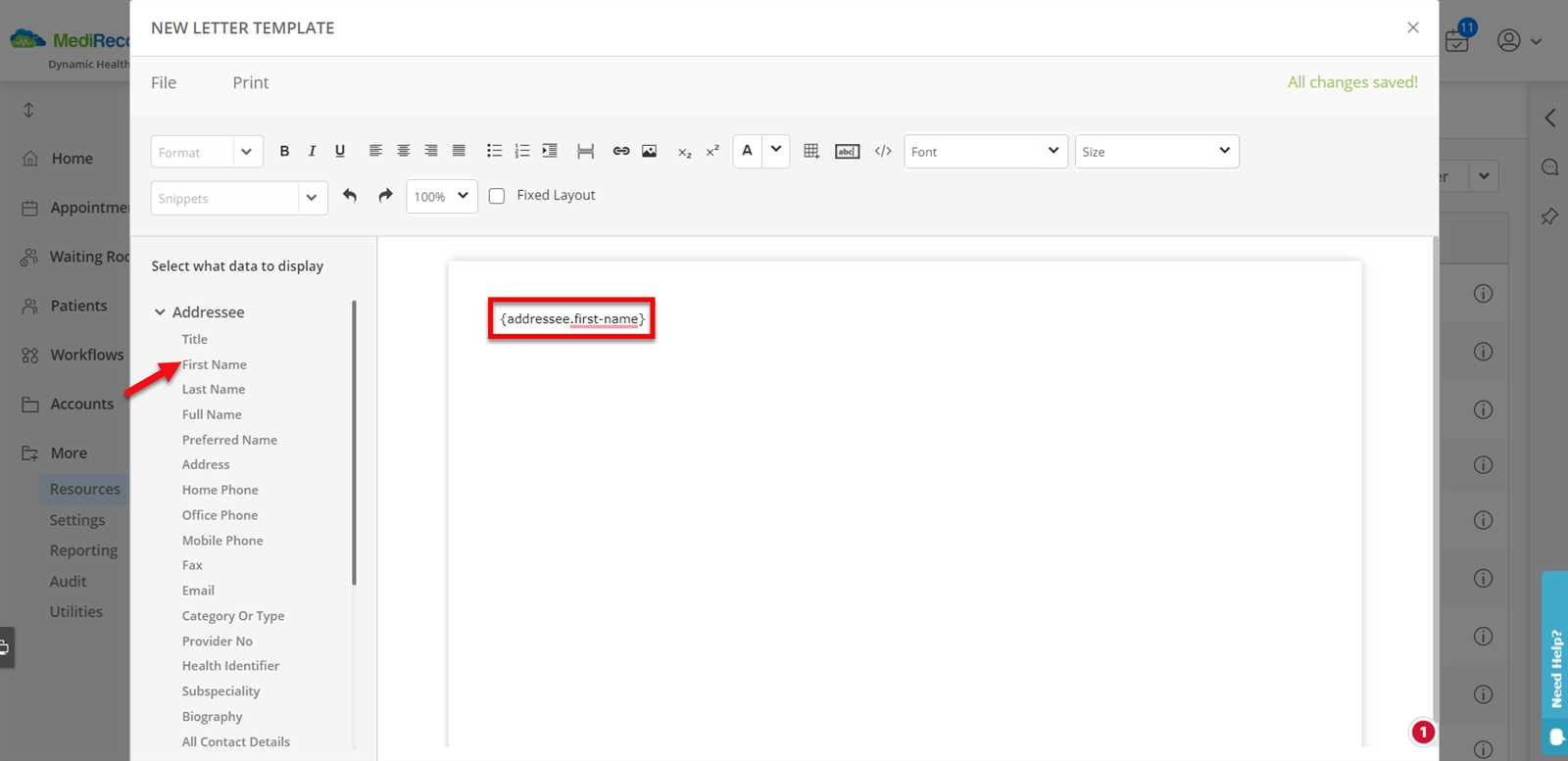
Task: Open the Size dropdown
Action: click(1156, 152)
